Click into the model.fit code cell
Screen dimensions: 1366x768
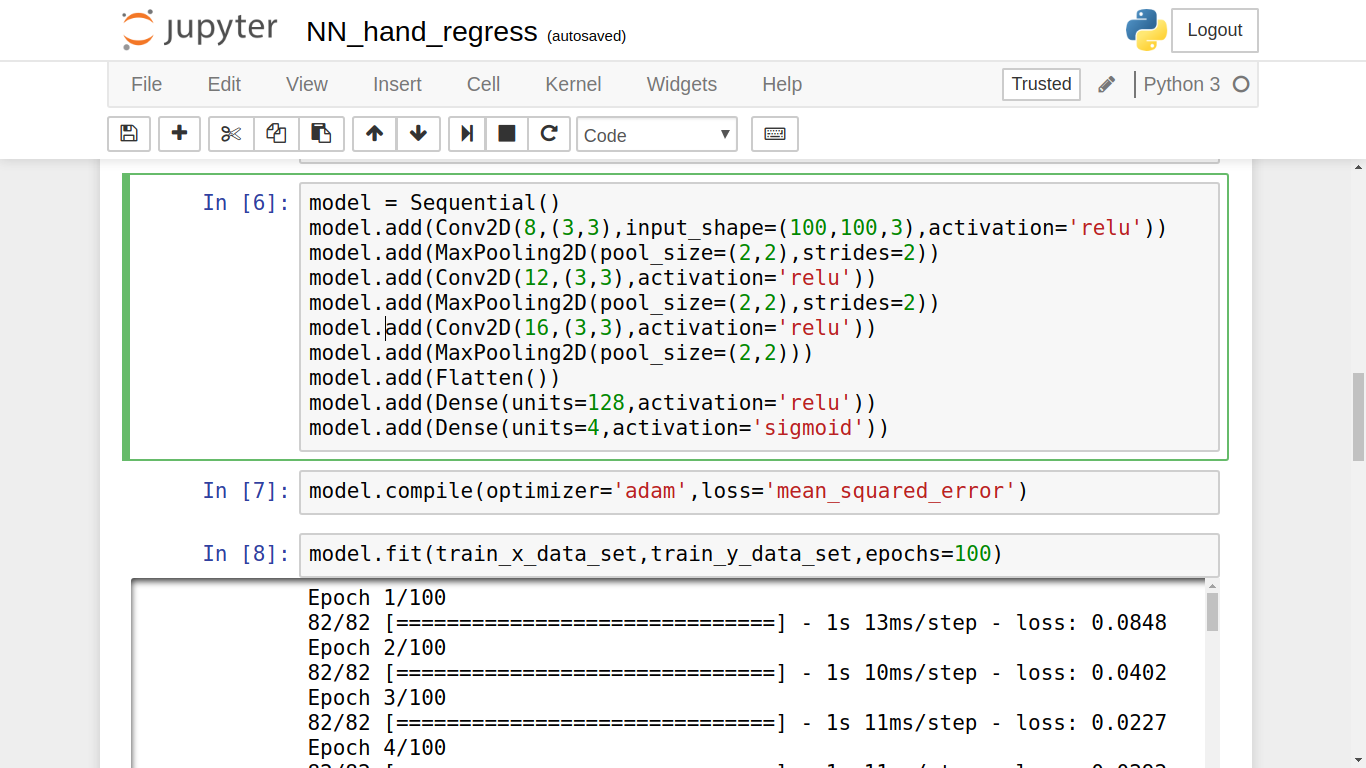759,554
